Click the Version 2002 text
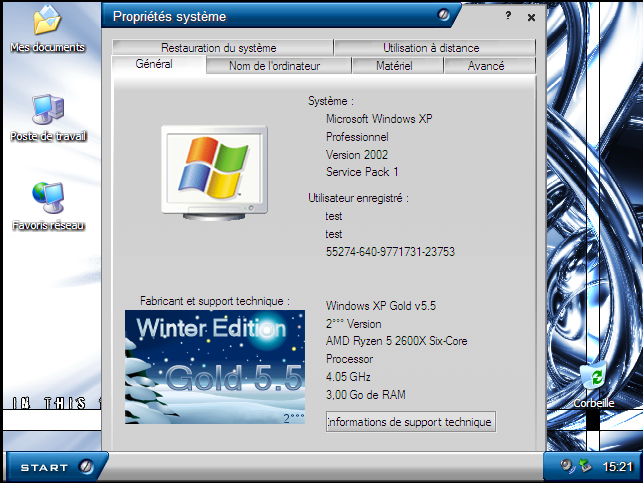 click(x=357, y=155)
